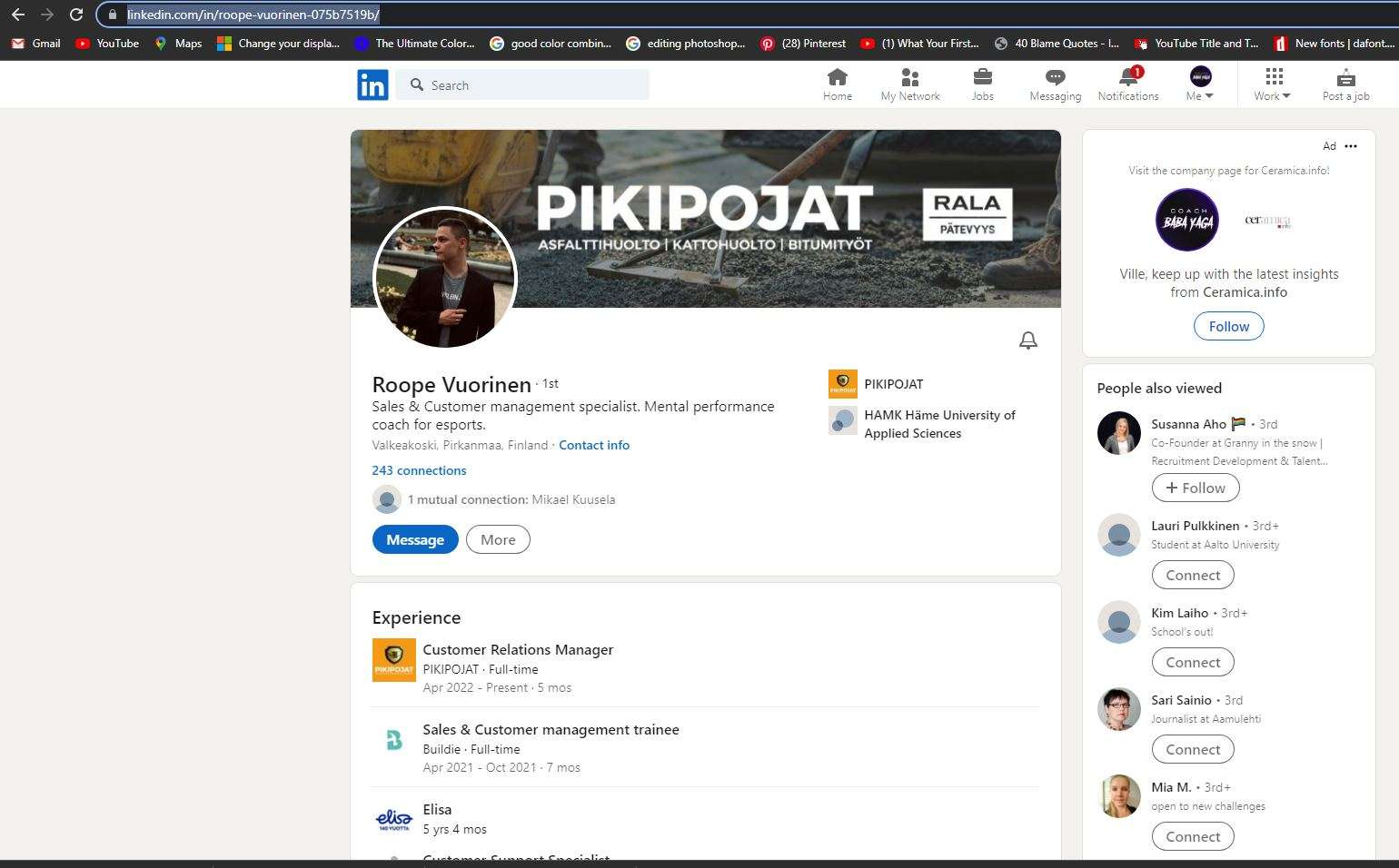1399x868 pixels.
Task: Open the 243 connections link
Action: coord(419,470)
